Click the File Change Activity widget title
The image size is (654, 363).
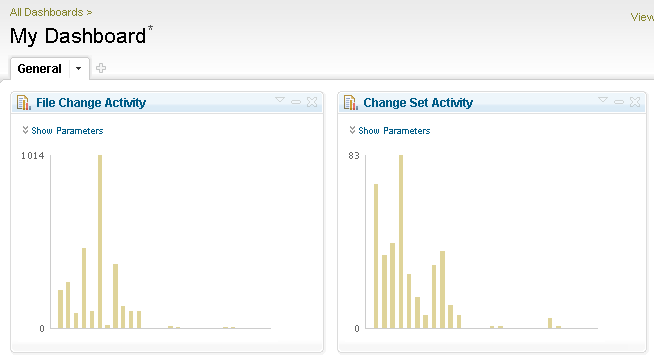click(91, 103)
